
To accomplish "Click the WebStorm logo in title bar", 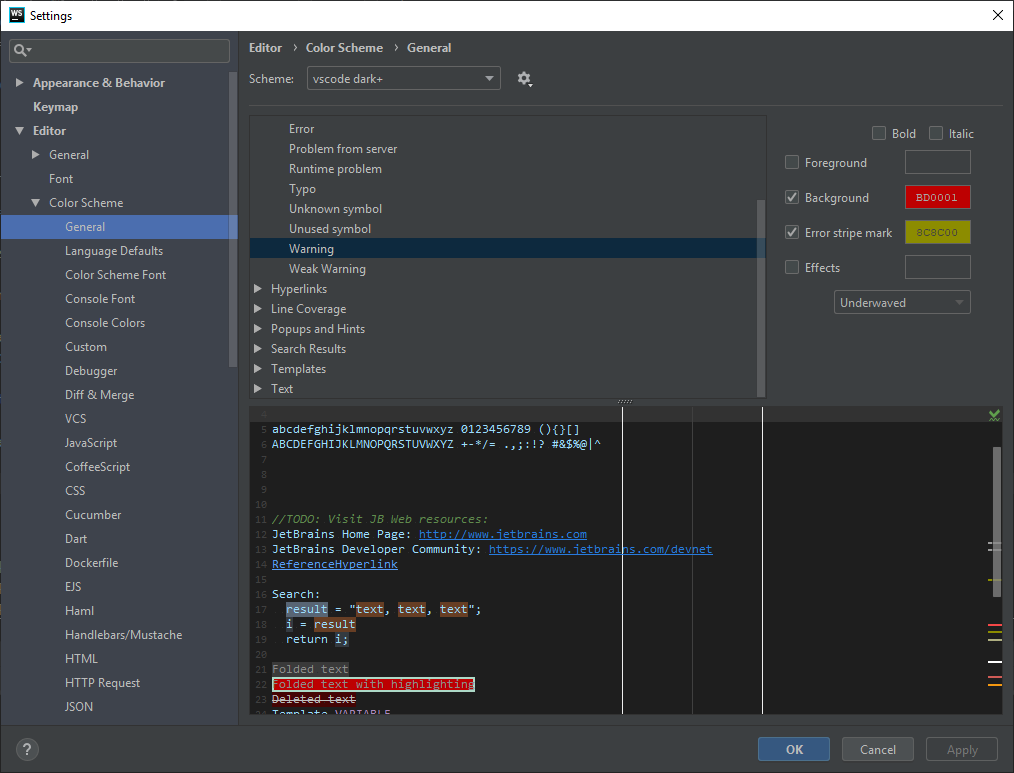I will (16, 15).
